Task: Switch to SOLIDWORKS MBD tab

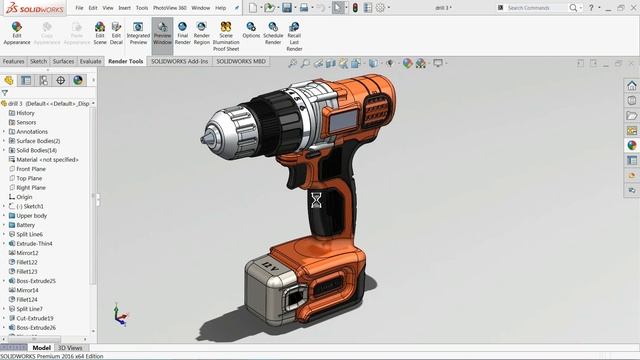Action: click(x=241, y=61)
